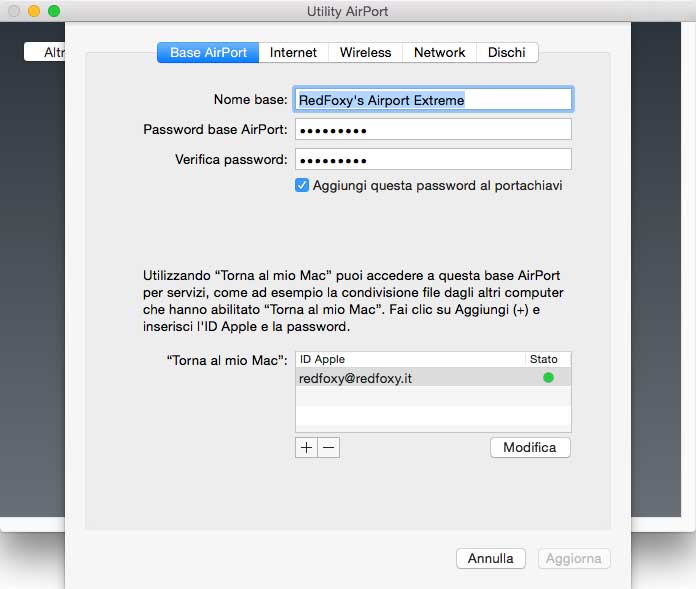Focus the Password base AirPort field

[x=433, y=130]
